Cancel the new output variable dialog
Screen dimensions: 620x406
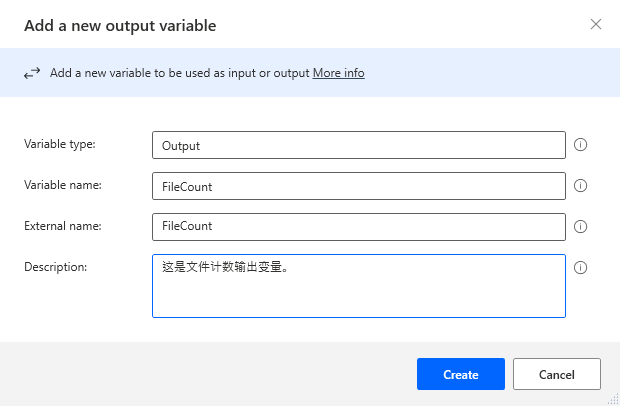click(557, 374)
